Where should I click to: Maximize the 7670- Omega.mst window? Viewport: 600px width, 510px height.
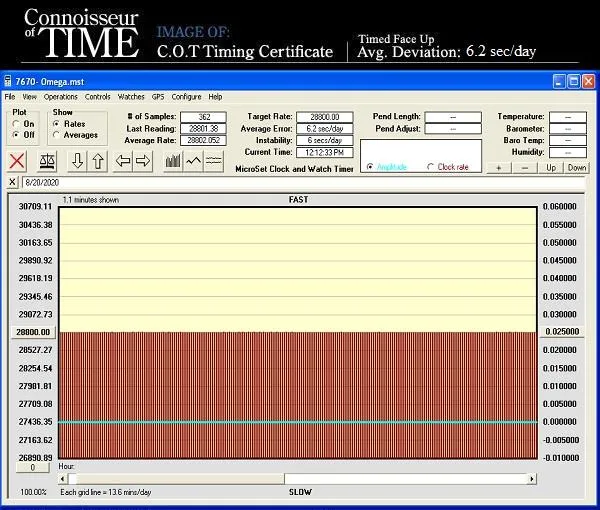pos(574,81)
